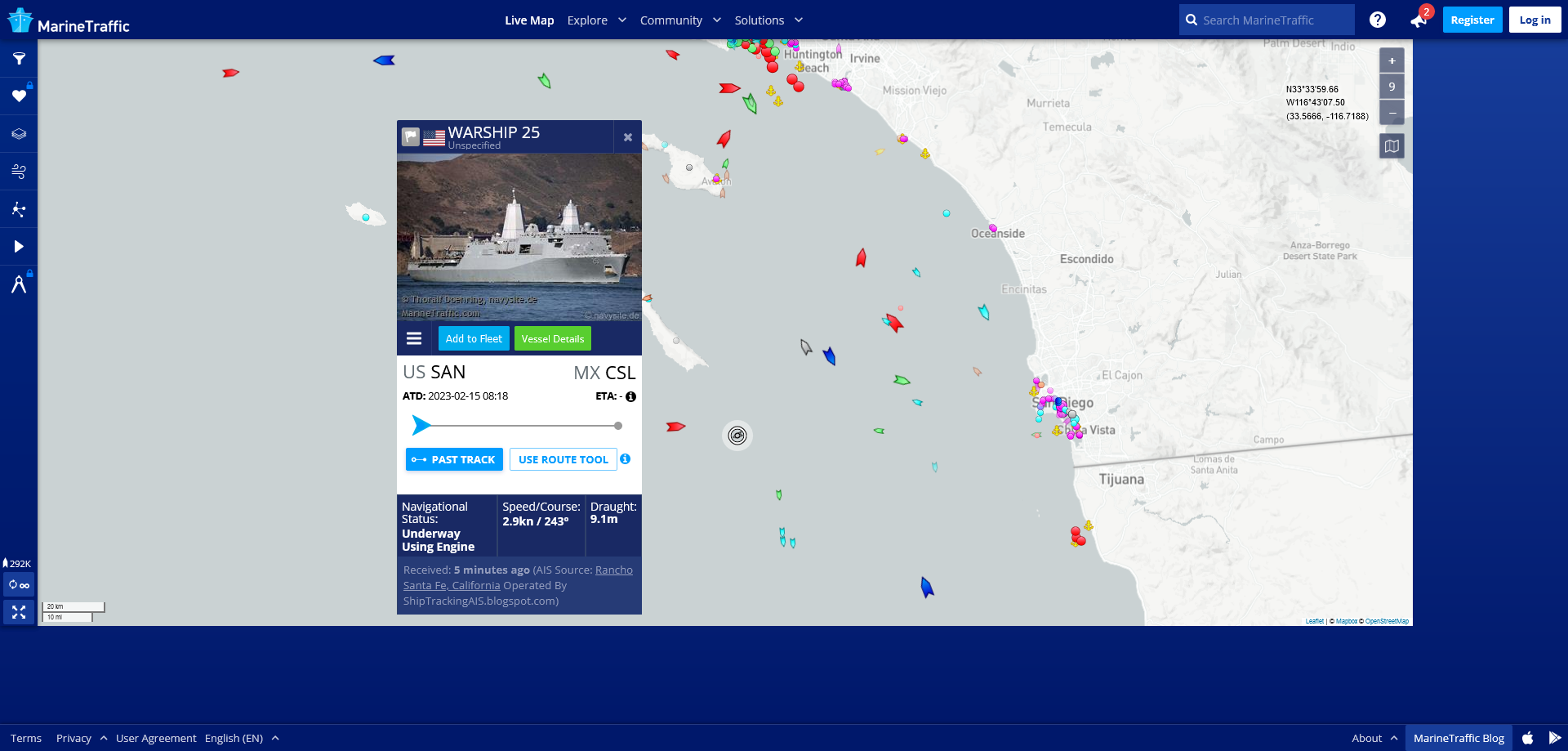
Task: Expand the Solutions dropdown menu
Action: click(768, 20)
